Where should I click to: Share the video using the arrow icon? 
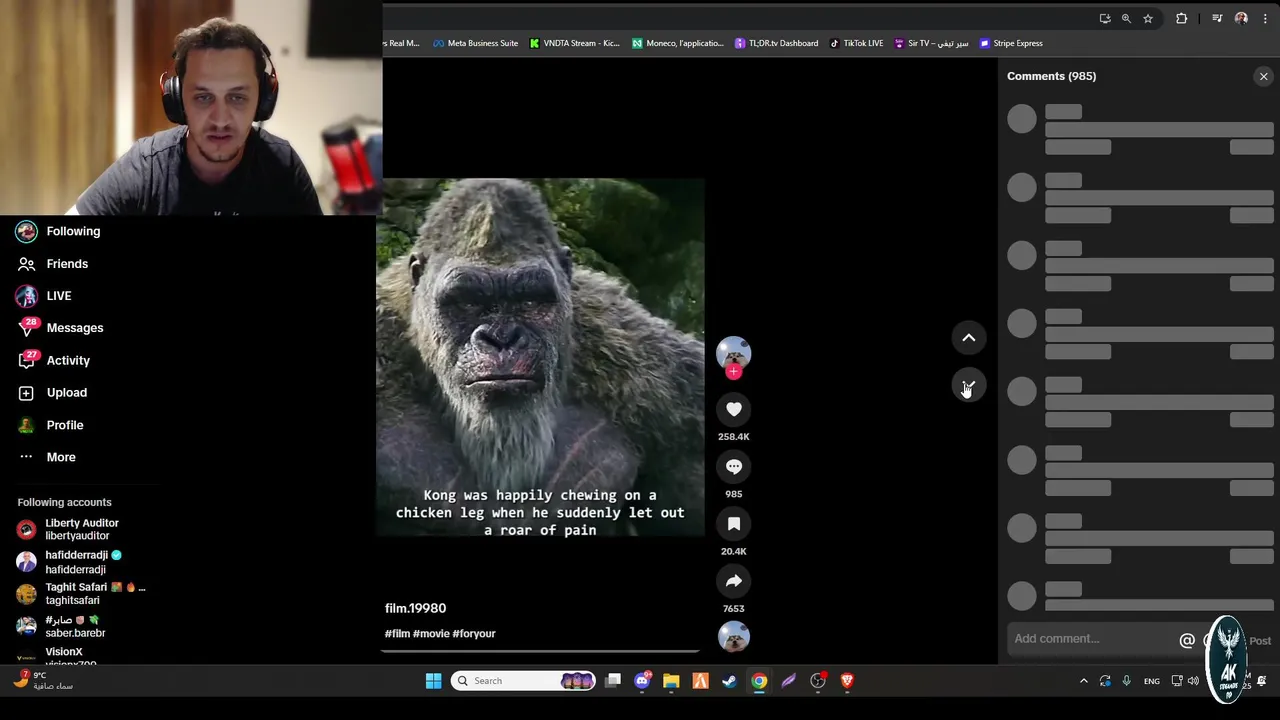[734, 581]
